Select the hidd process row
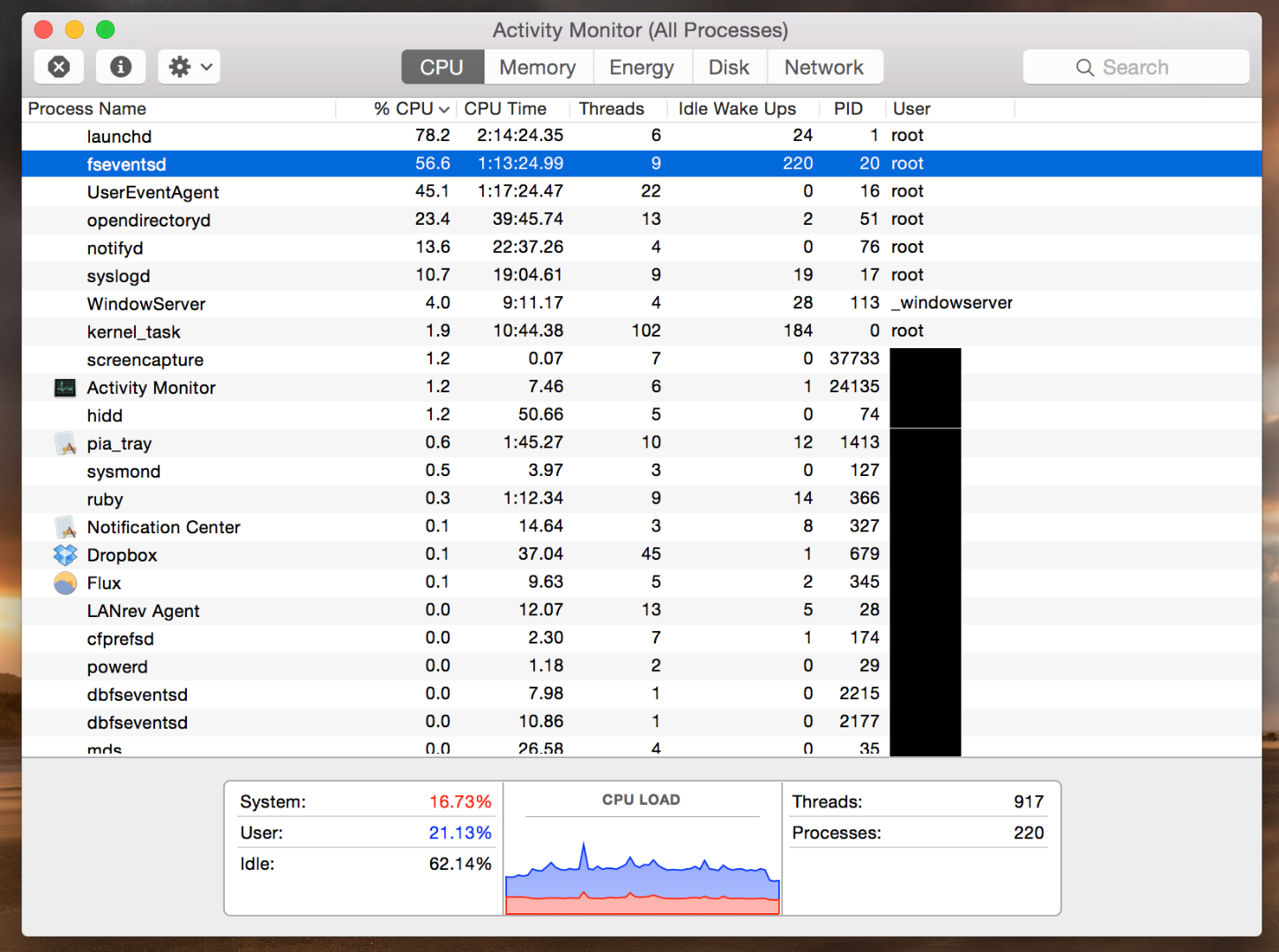The image size is (1279, 952). [642, 415]
